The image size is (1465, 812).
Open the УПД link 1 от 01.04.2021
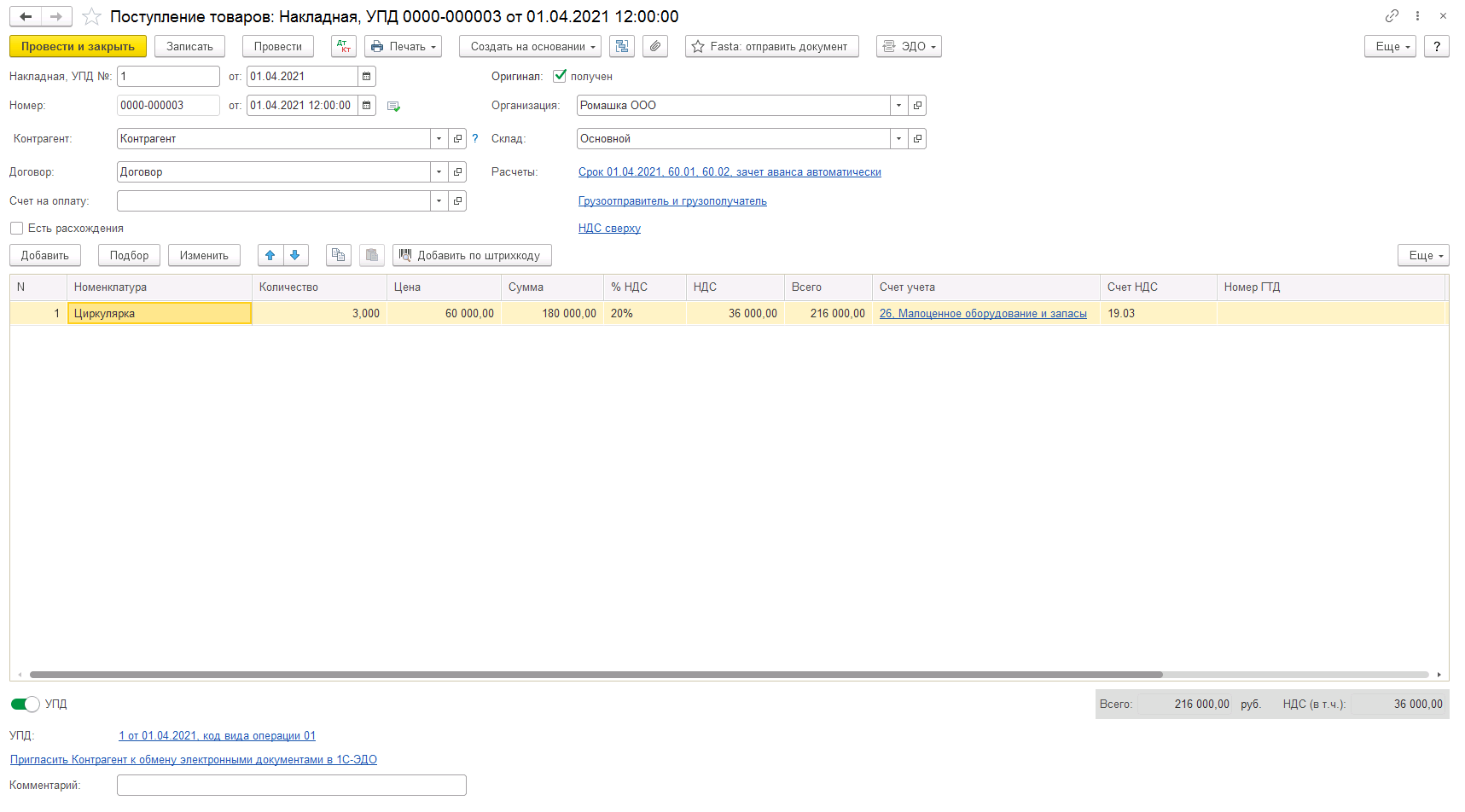tap(218, 735)
